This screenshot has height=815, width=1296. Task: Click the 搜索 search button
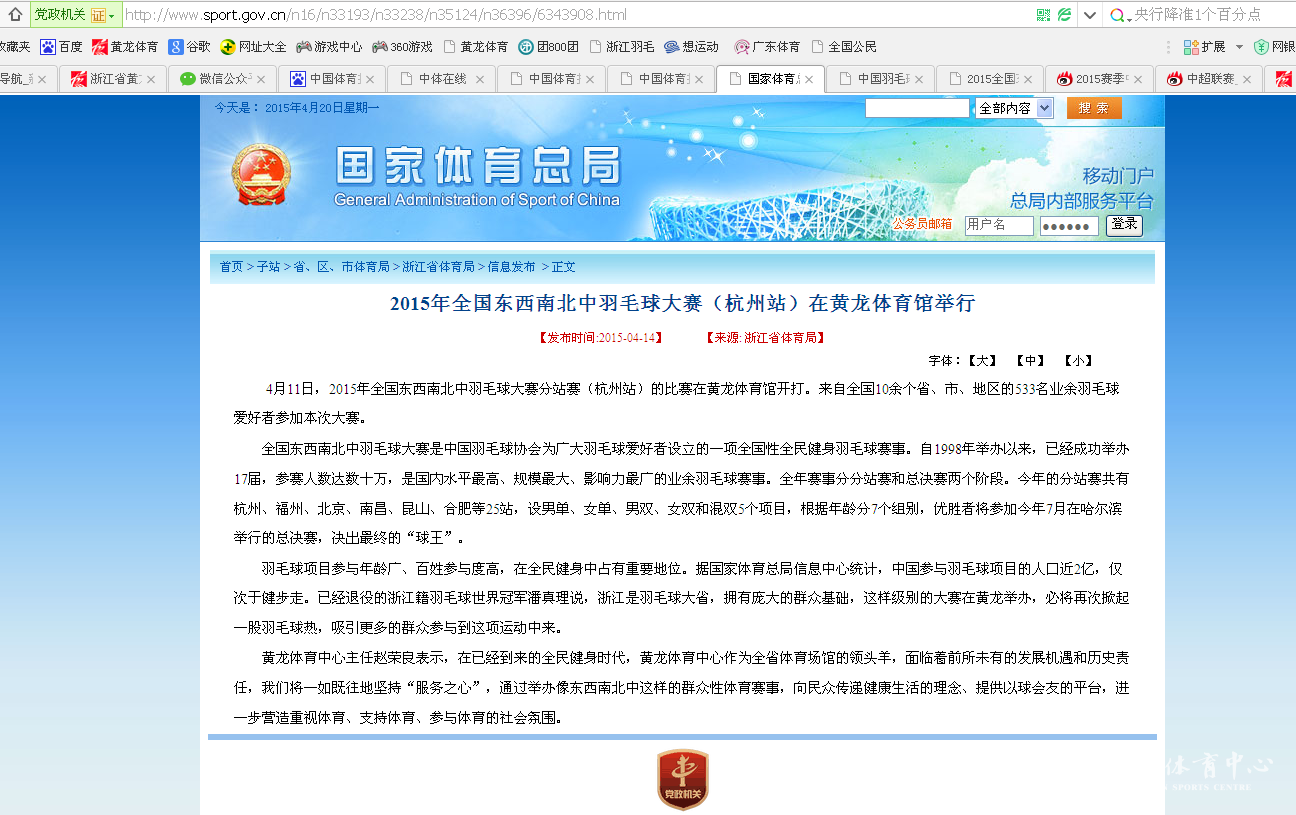(x=1093, y=108)
